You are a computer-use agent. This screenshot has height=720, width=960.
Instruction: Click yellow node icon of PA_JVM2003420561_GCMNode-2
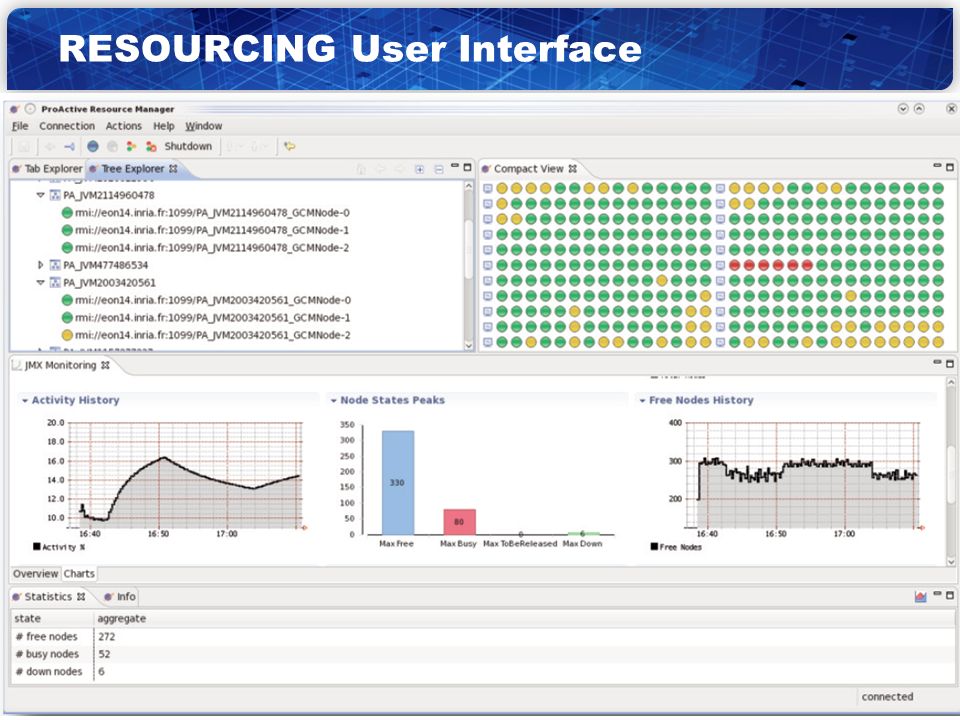pos(67,335)
